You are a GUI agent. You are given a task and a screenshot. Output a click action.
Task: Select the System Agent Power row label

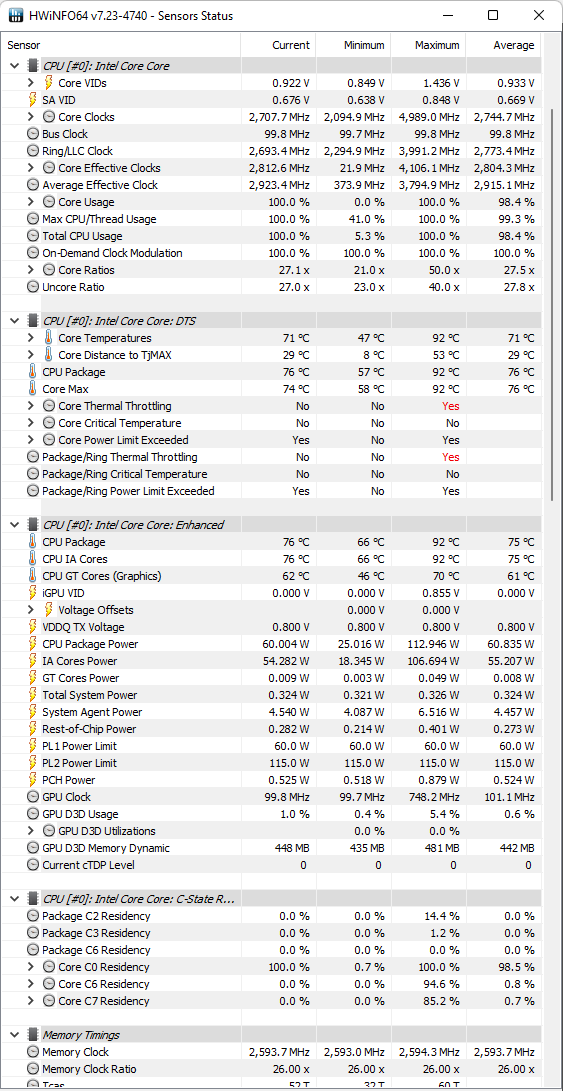click(x=92, y=712)
